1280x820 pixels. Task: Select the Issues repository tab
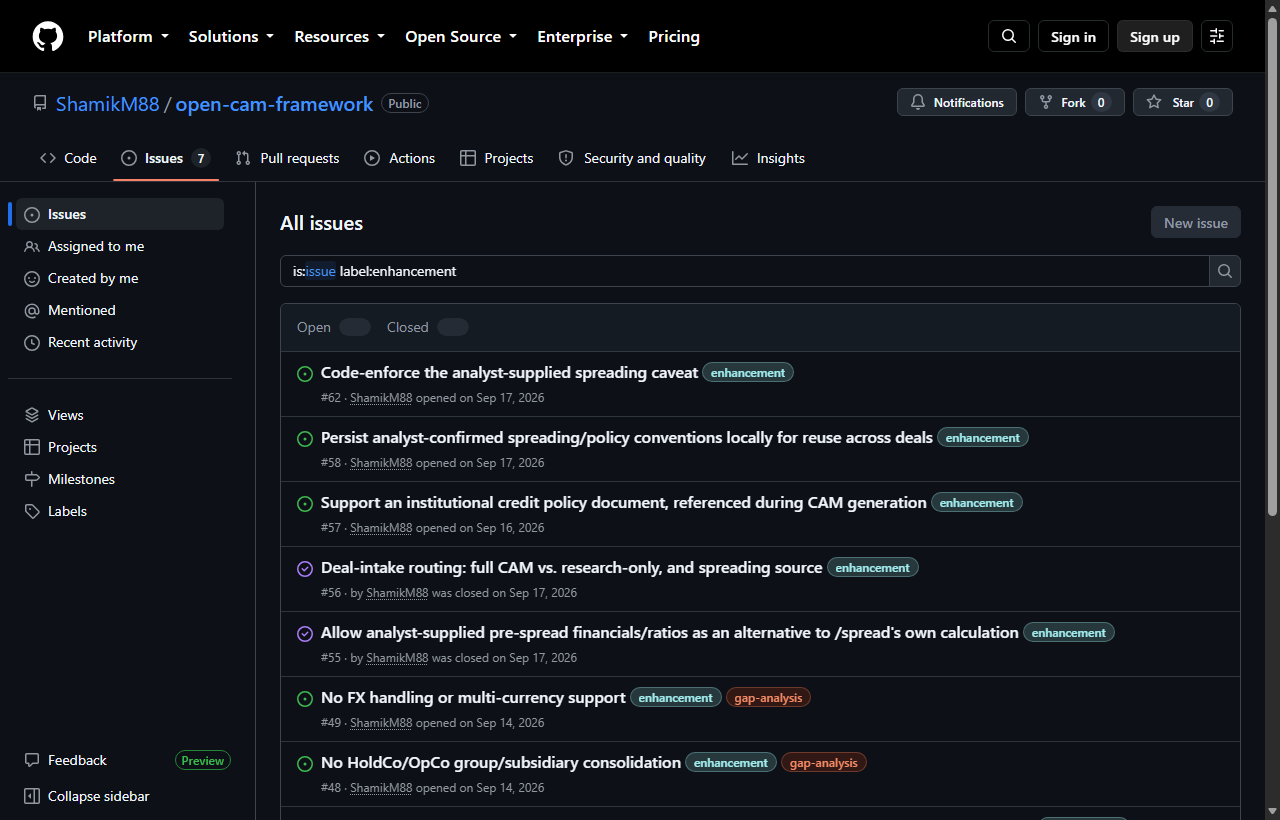pos(166,158)
